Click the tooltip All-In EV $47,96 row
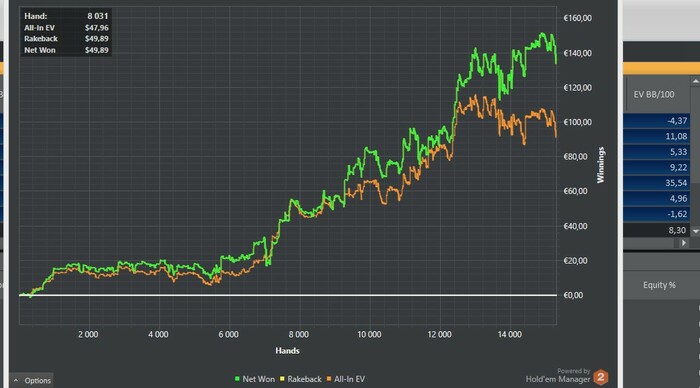 point(66,28)
